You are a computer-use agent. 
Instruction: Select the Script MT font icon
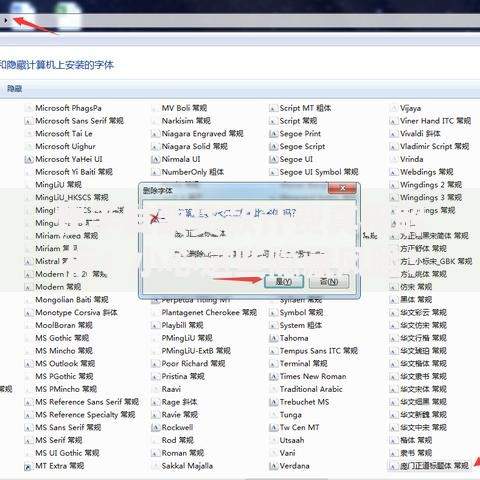(273, 108)
